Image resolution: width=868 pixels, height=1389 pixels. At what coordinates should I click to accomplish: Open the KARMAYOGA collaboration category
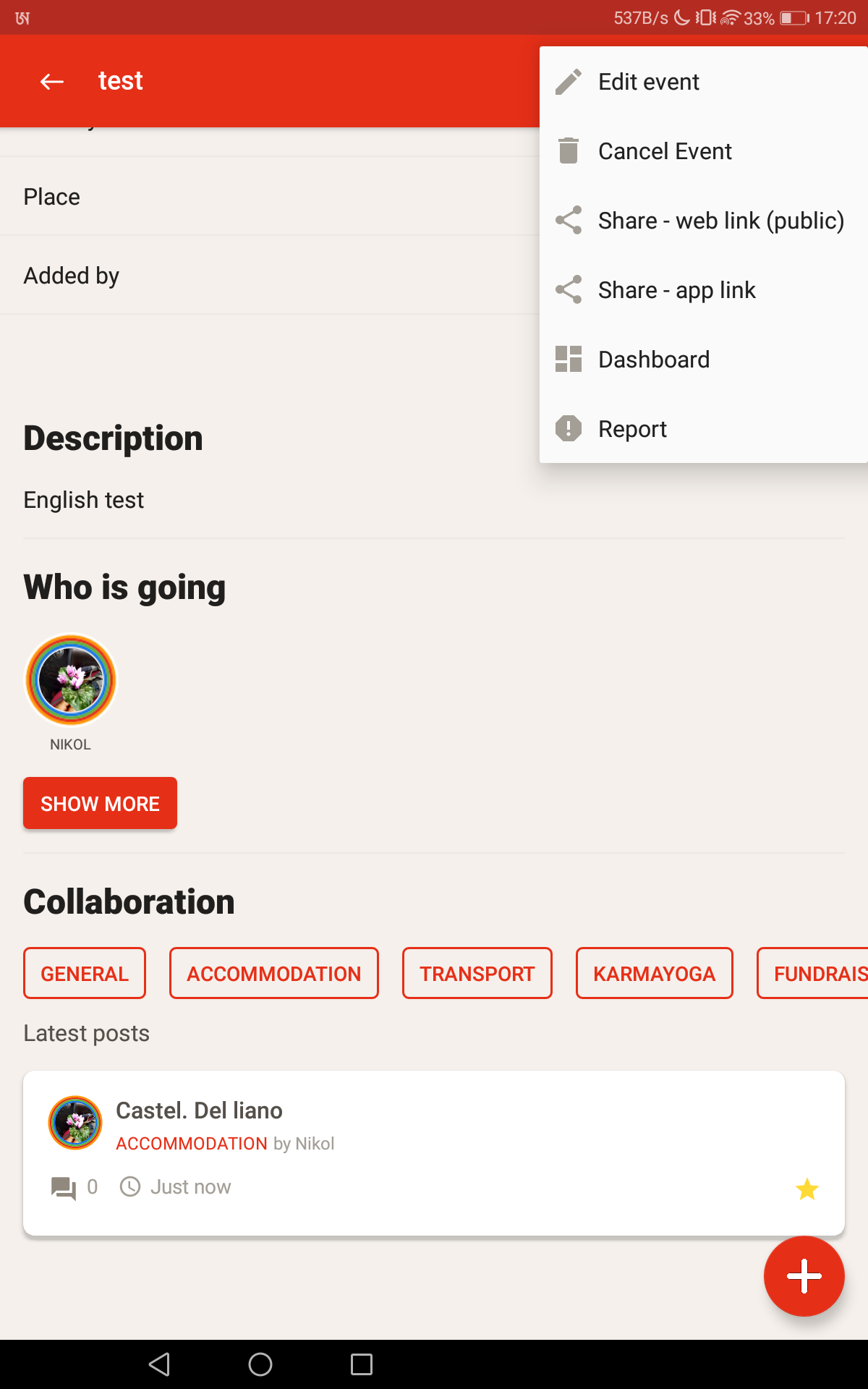654,974
